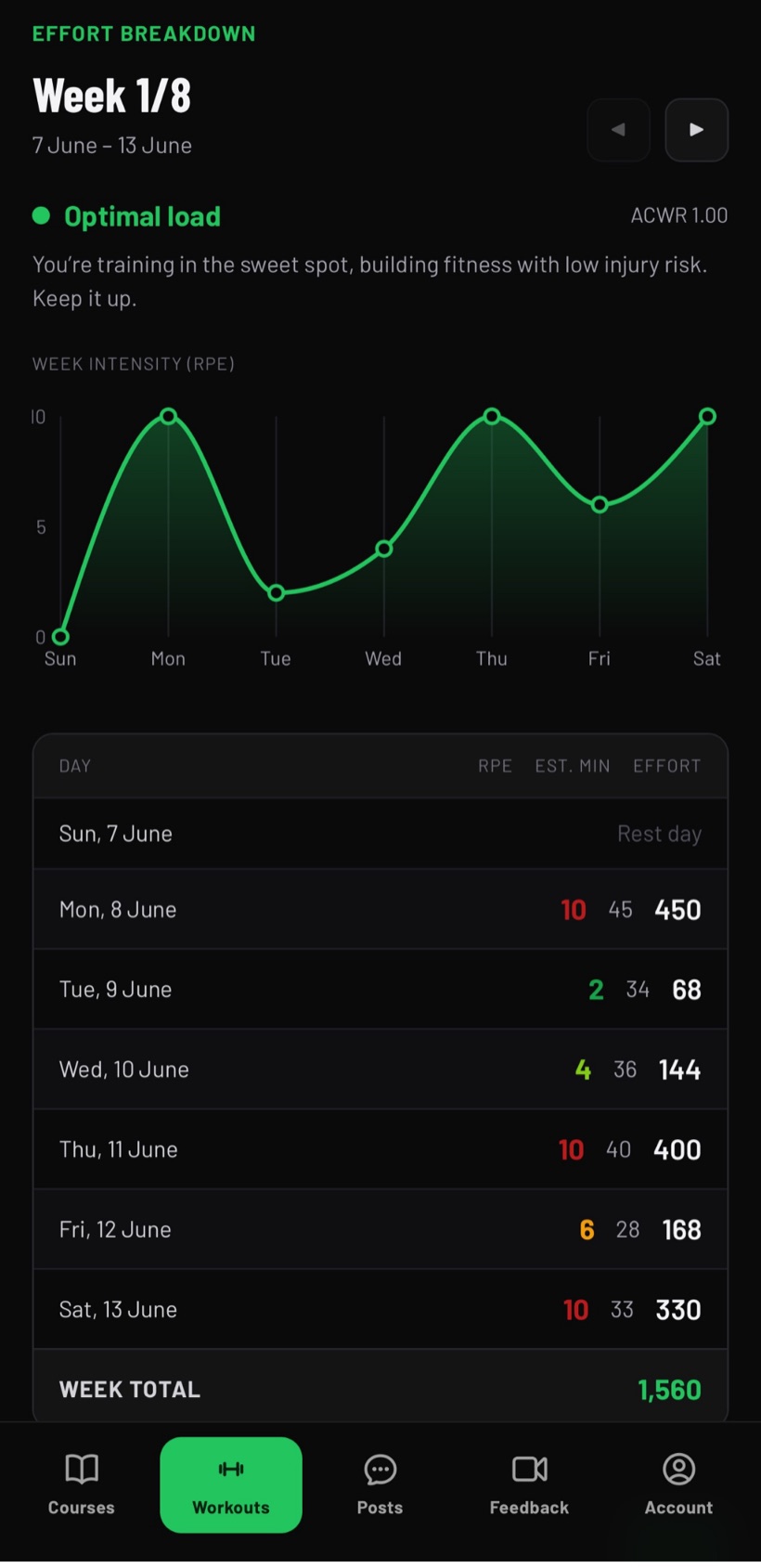This screenshot has height=1568, width=761.
Task: Tap the Week Total 1,560 value
Action: point(669,1390)
